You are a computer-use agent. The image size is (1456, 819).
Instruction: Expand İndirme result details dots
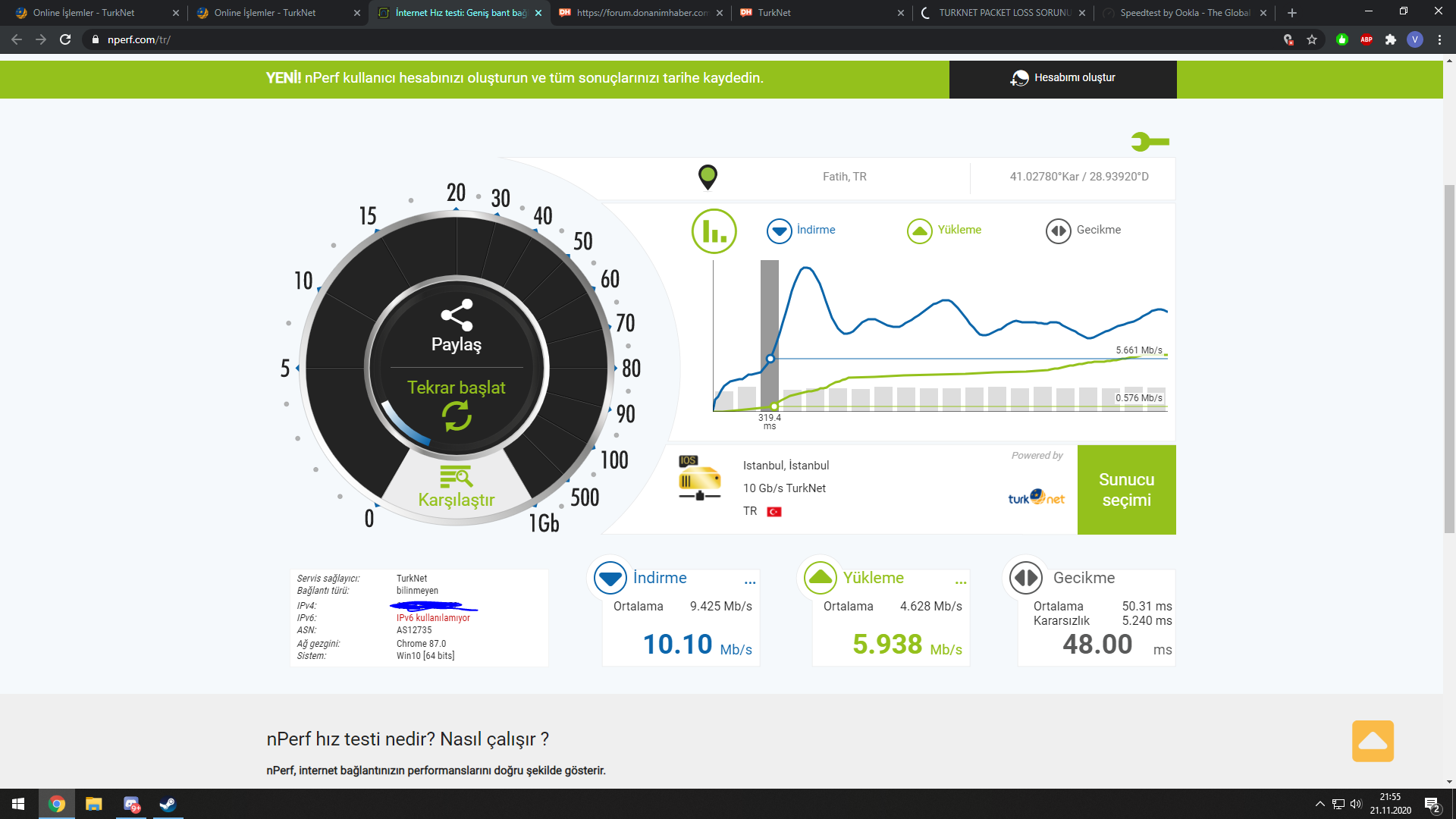click(x=750, y=582)
